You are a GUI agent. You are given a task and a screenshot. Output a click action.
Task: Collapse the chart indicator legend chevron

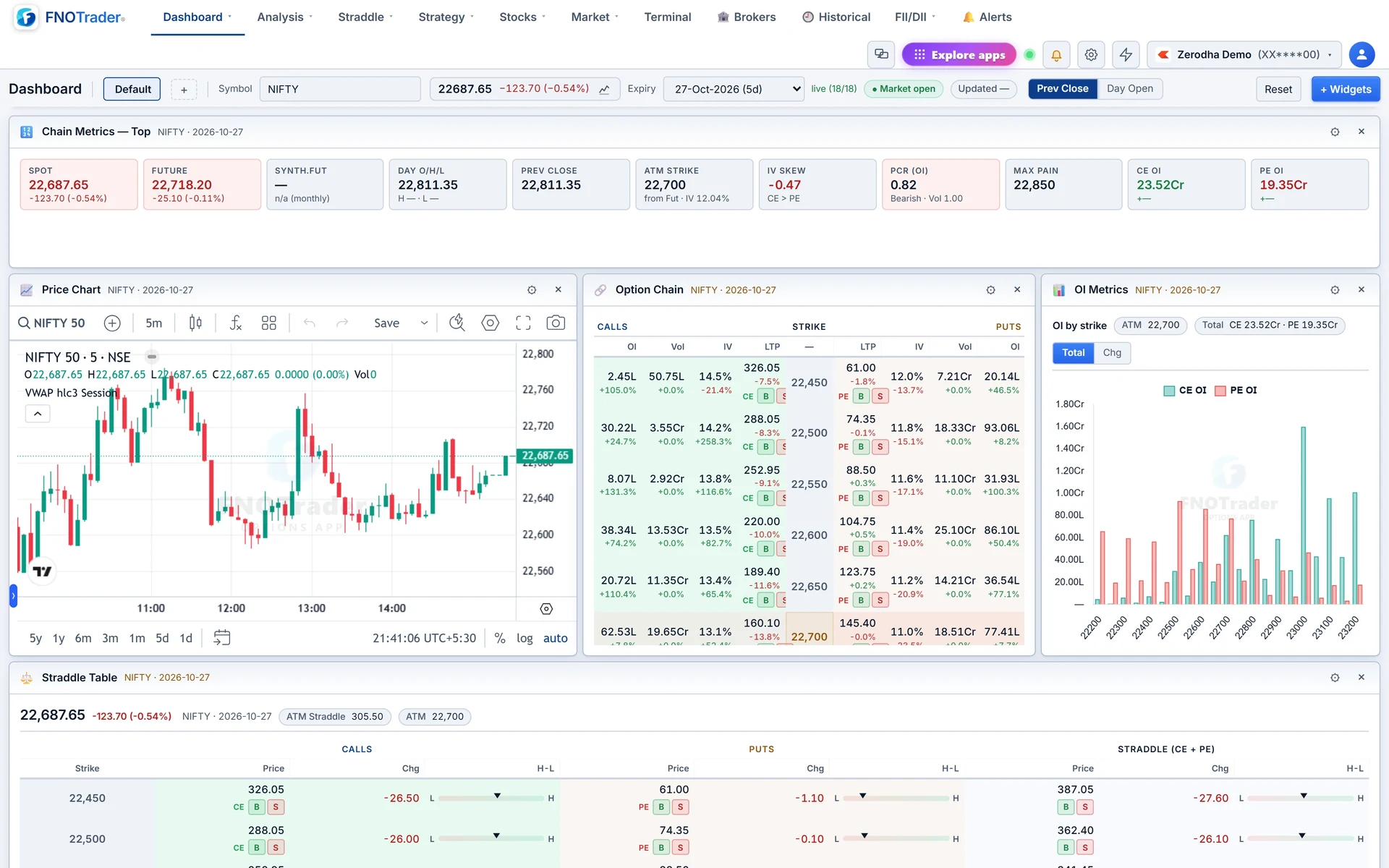pos(38,414)
